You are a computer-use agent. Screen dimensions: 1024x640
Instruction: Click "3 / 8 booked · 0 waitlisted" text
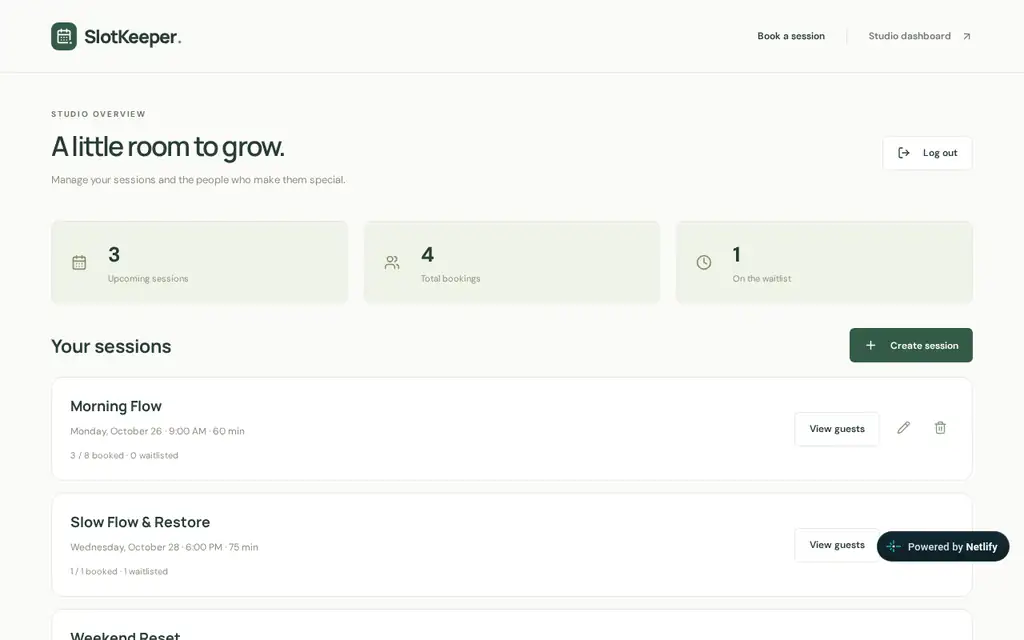(x=124, y=455)
